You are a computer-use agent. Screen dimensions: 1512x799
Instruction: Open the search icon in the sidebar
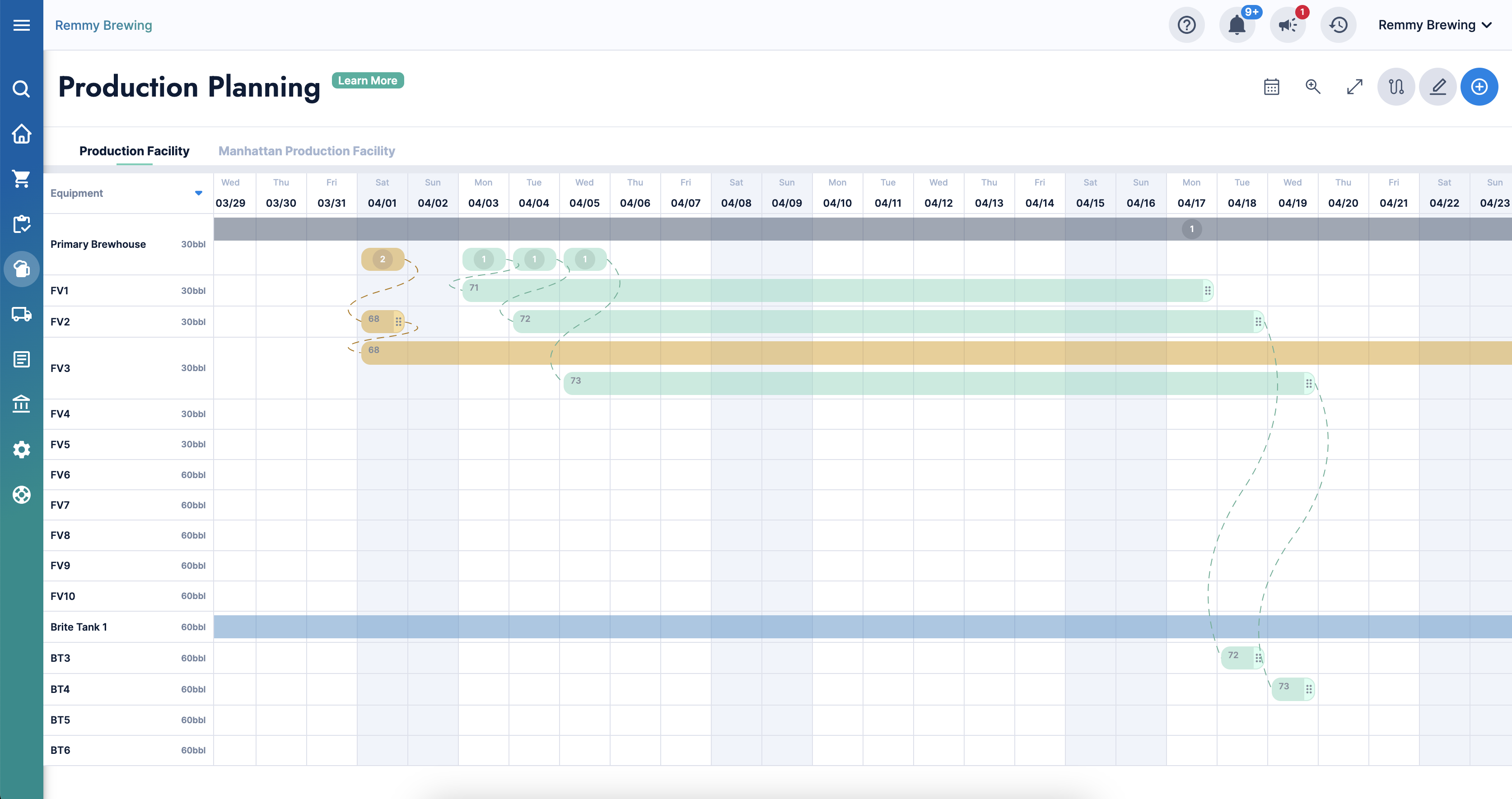pos(21,89)
